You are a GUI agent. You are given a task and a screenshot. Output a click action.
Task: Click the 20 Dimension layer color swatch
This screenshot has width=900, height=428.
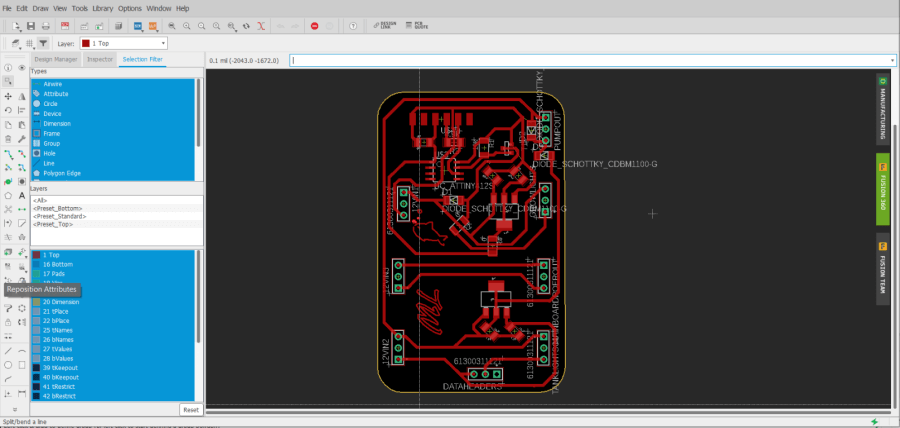tap(36, 302)
